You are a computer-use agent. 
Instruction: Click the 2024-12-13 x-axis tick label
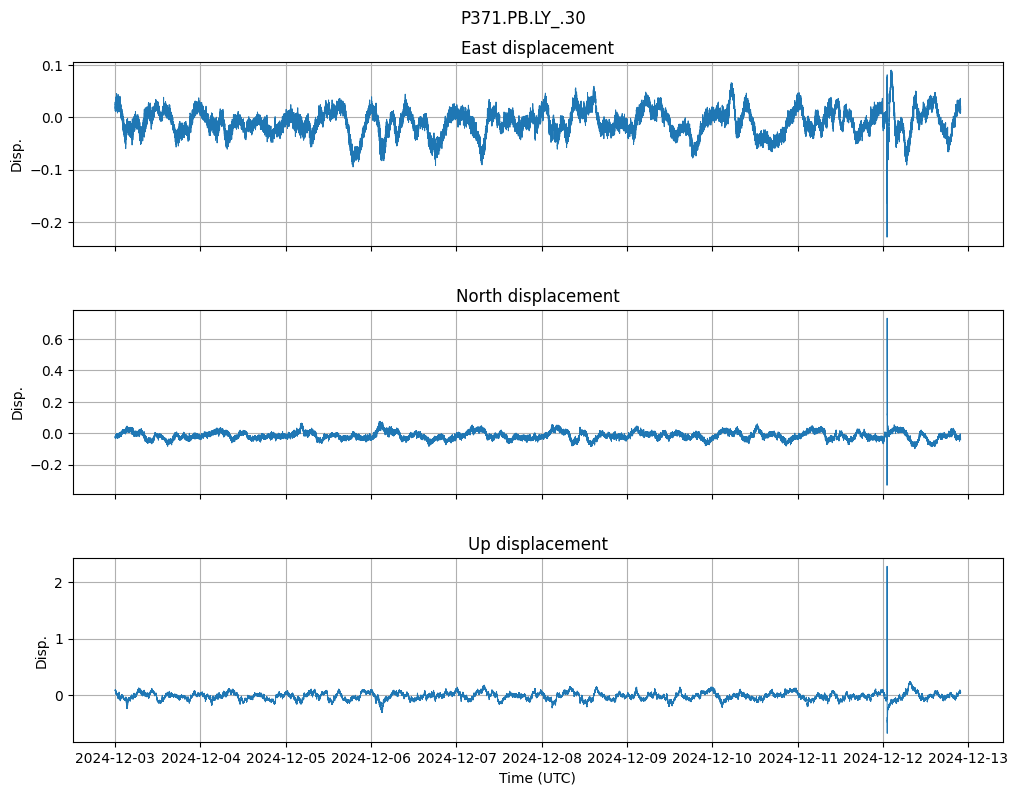pos(968,759)
